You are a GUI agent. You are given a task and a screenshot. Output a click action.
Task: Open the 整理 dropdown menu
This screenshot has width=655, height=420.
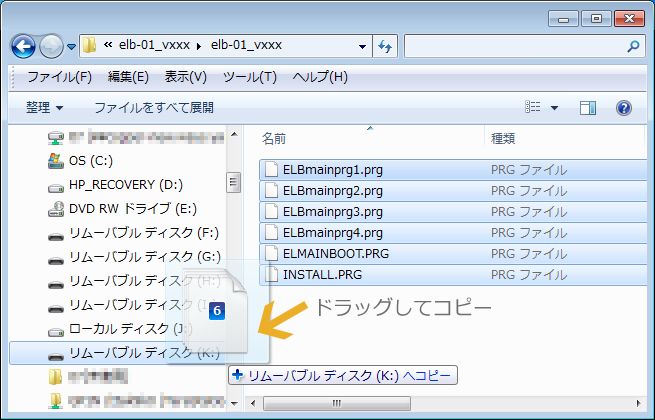point(45,107)
